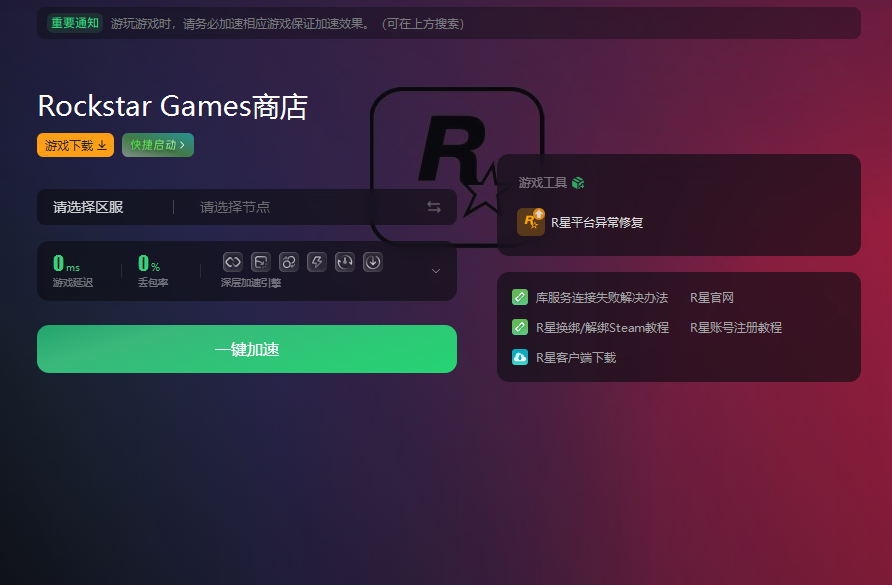Expand the stats panel chevron
The image size is (892, 585).
436,271
